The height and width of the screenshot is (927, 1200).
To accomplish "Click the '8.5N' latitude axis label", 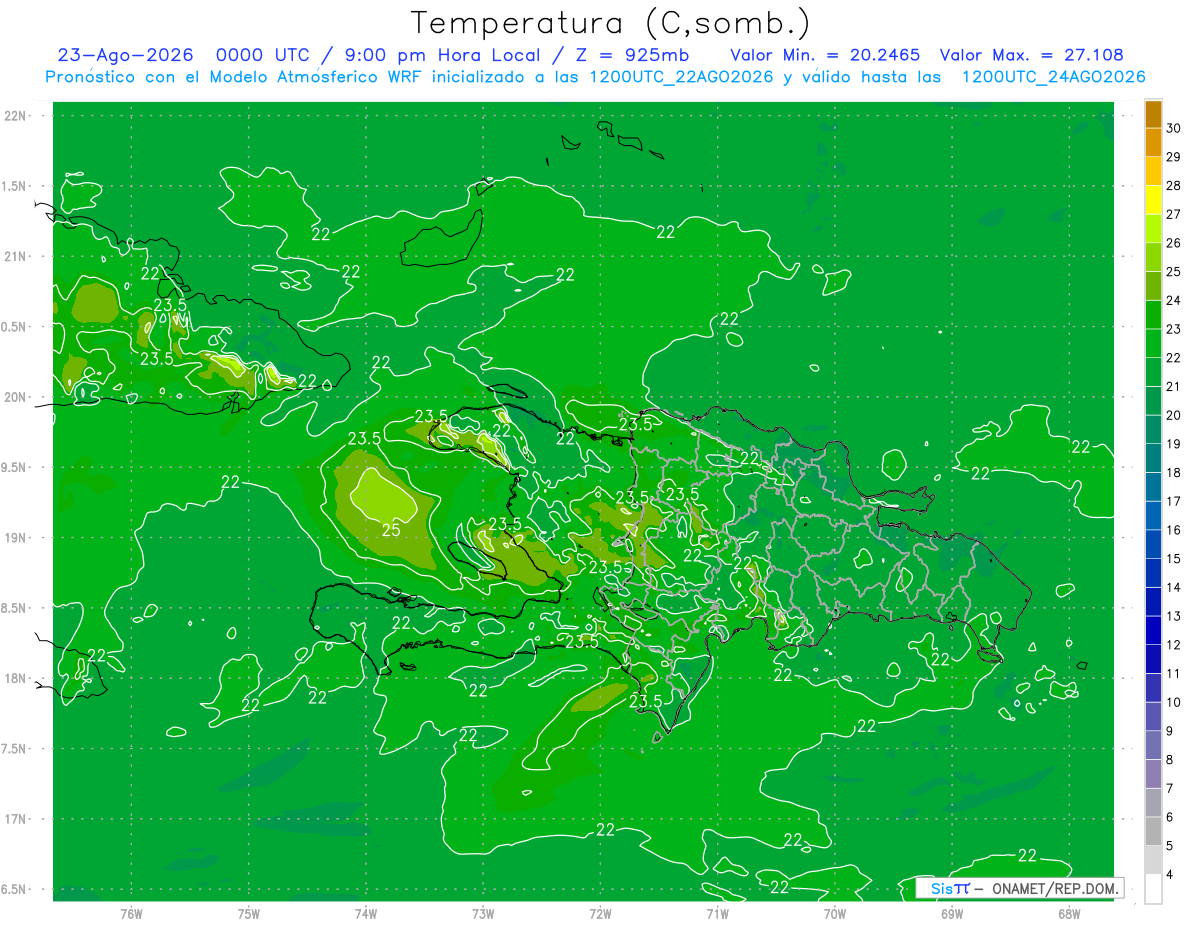I will [15, 608].
